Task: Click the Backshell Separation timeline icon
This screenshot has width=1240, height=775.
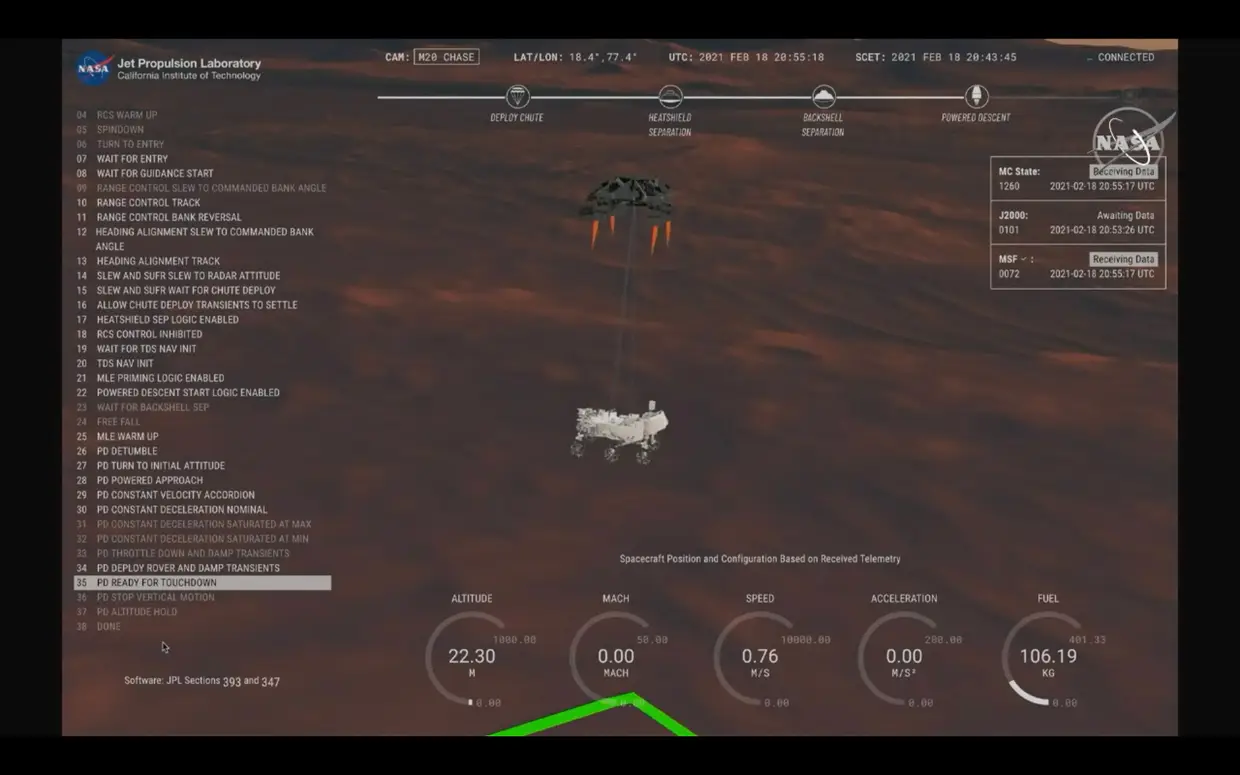Action: click(823, 97)
